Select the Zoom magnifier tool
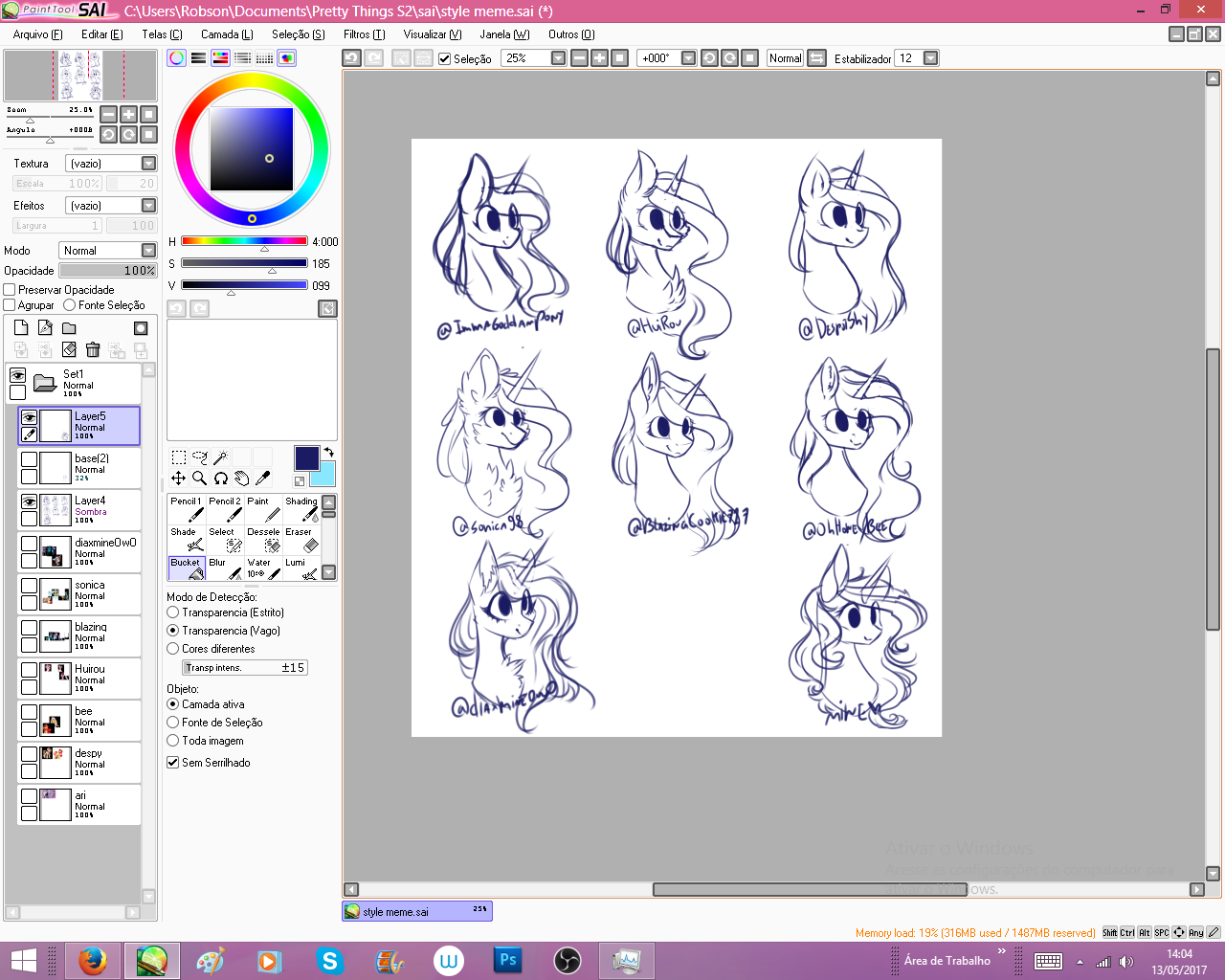This screenshot has width=1225, height=980. (200, 479)
